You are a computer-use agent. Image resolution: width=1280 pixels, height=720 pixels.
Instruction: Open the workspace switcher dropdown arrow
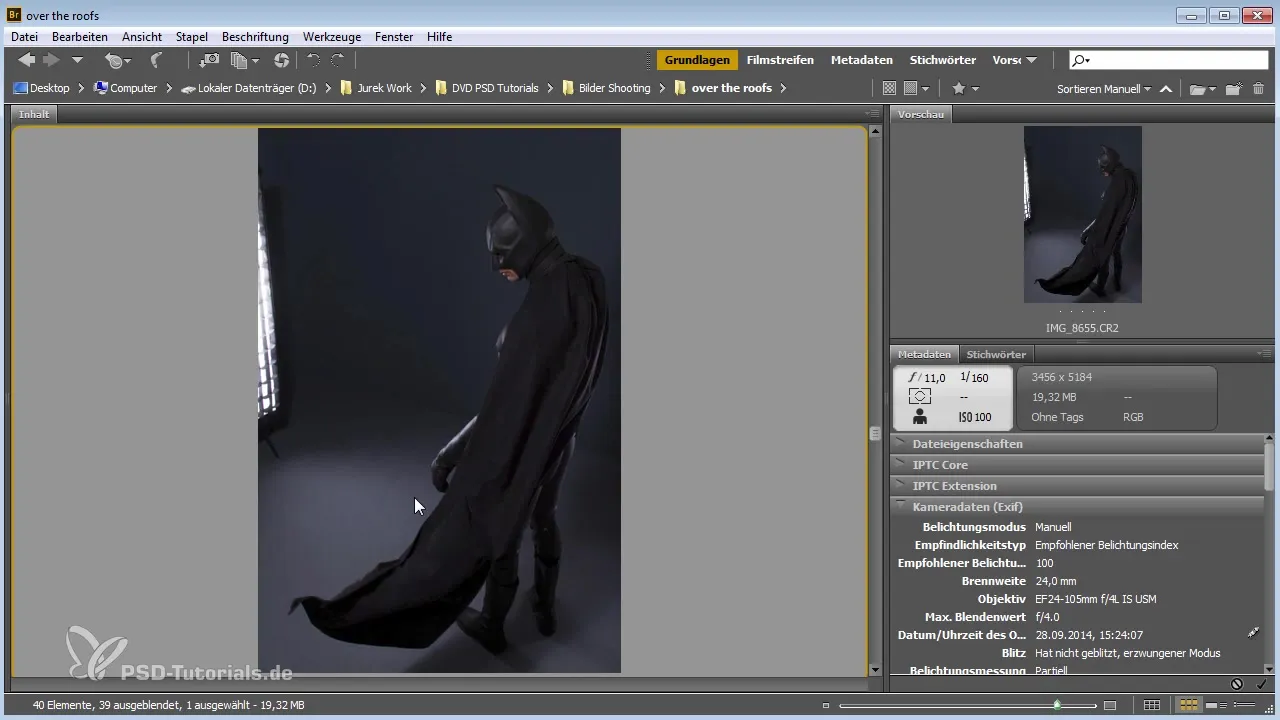[x=1031, y=61]
